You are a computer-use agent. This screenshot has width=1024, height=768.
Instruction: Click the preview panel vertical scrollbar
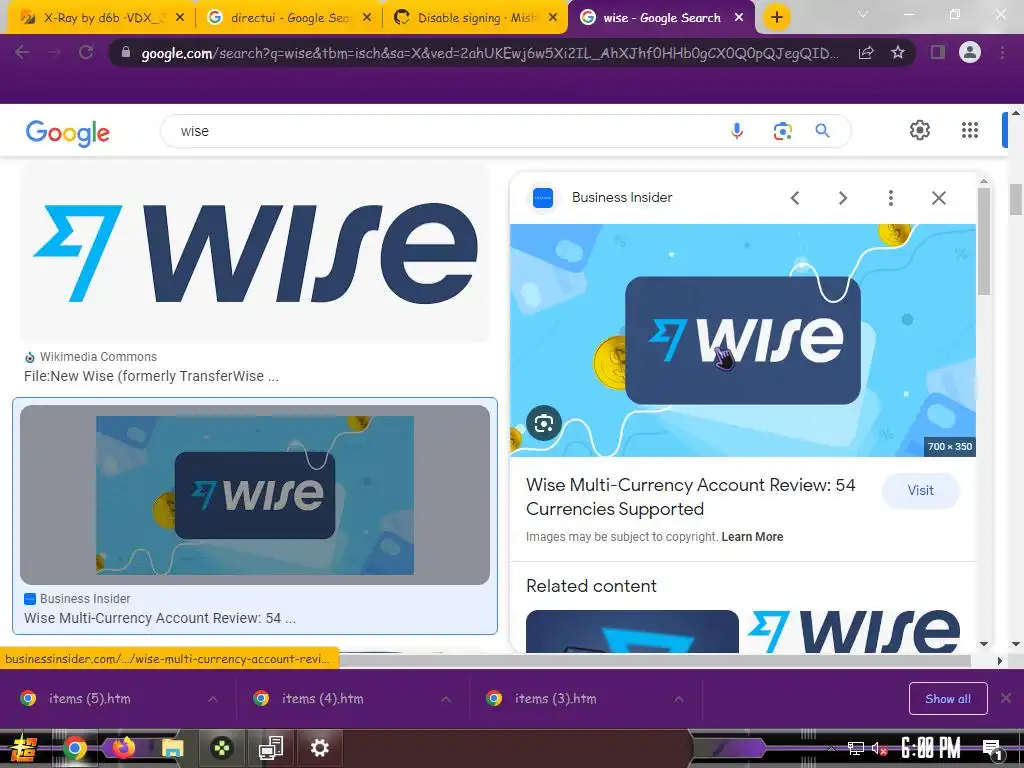coord(984,242)
